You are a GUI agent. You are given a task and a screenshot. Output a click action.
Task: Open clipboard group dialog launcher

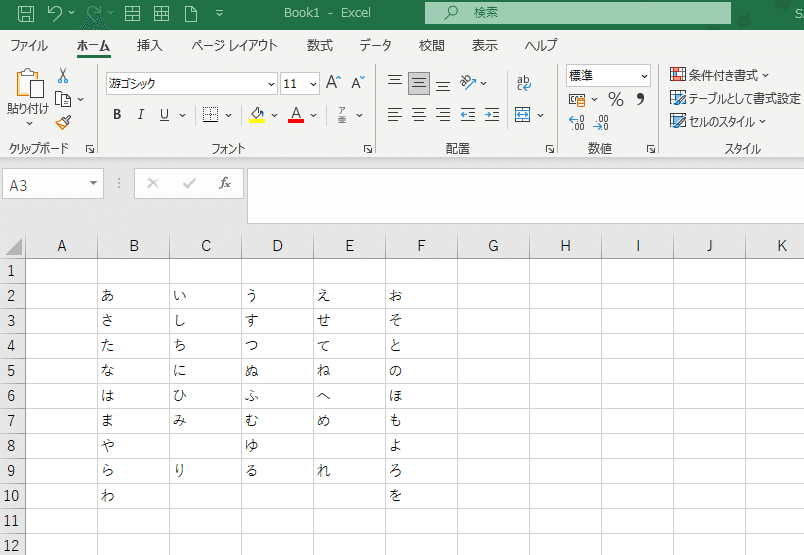tap(90, 149)
